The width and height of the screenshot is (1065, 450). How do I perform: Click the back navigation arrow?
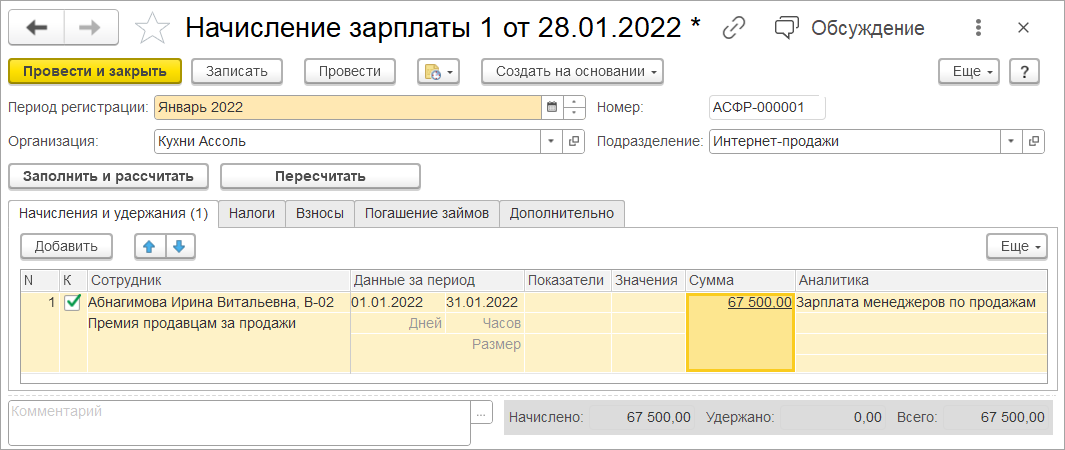37,28
